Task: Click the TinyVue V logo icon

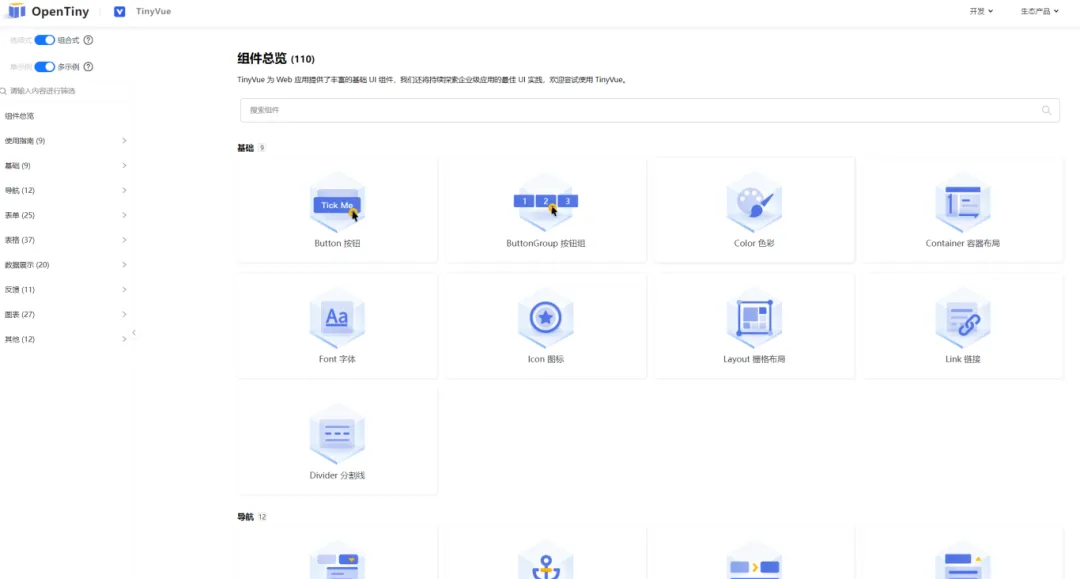Action: click(x=119, y=12)
